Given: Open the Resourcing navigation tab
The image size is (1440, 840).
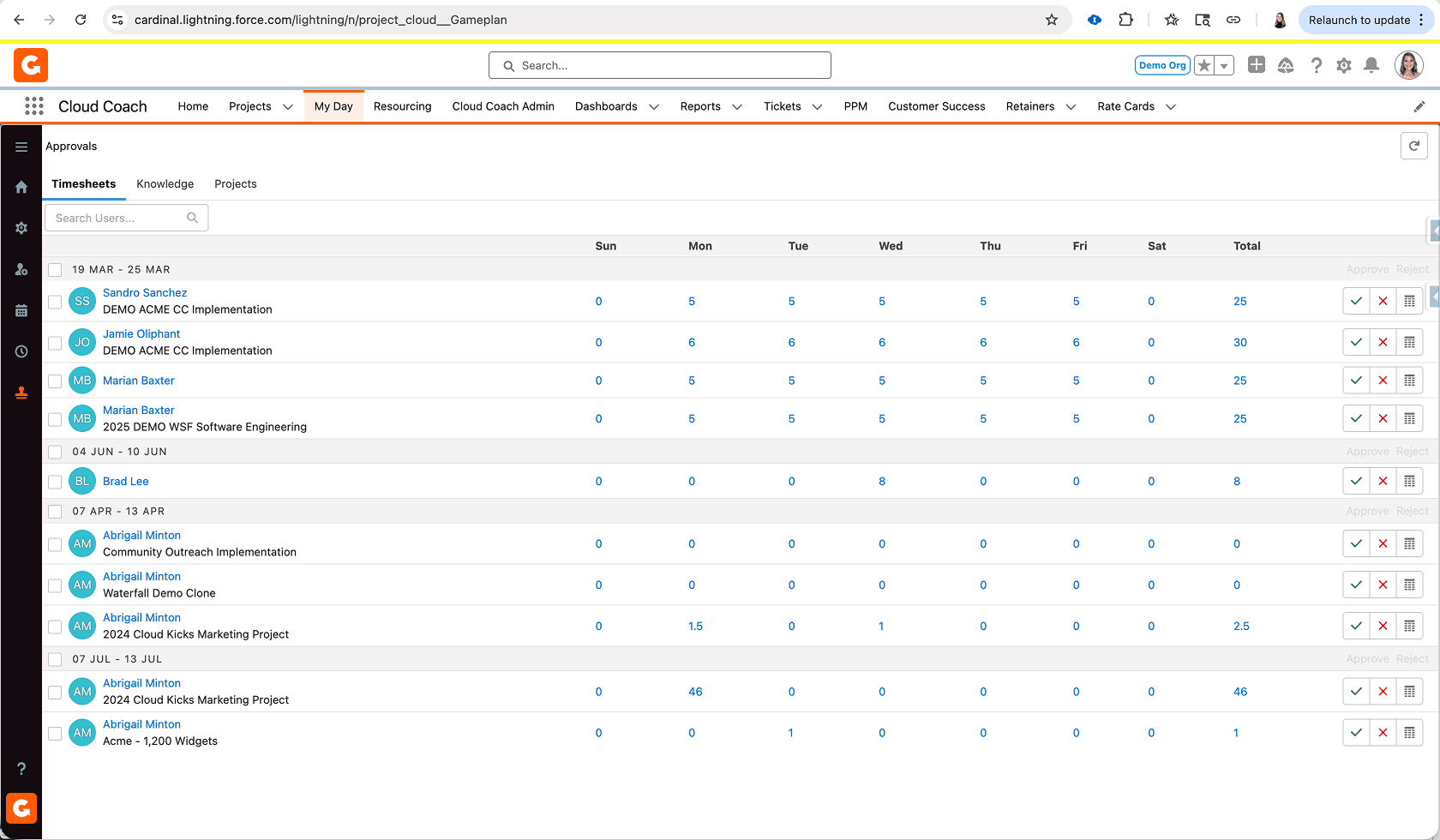Looking at the screenshot, I should click(402, 106).
